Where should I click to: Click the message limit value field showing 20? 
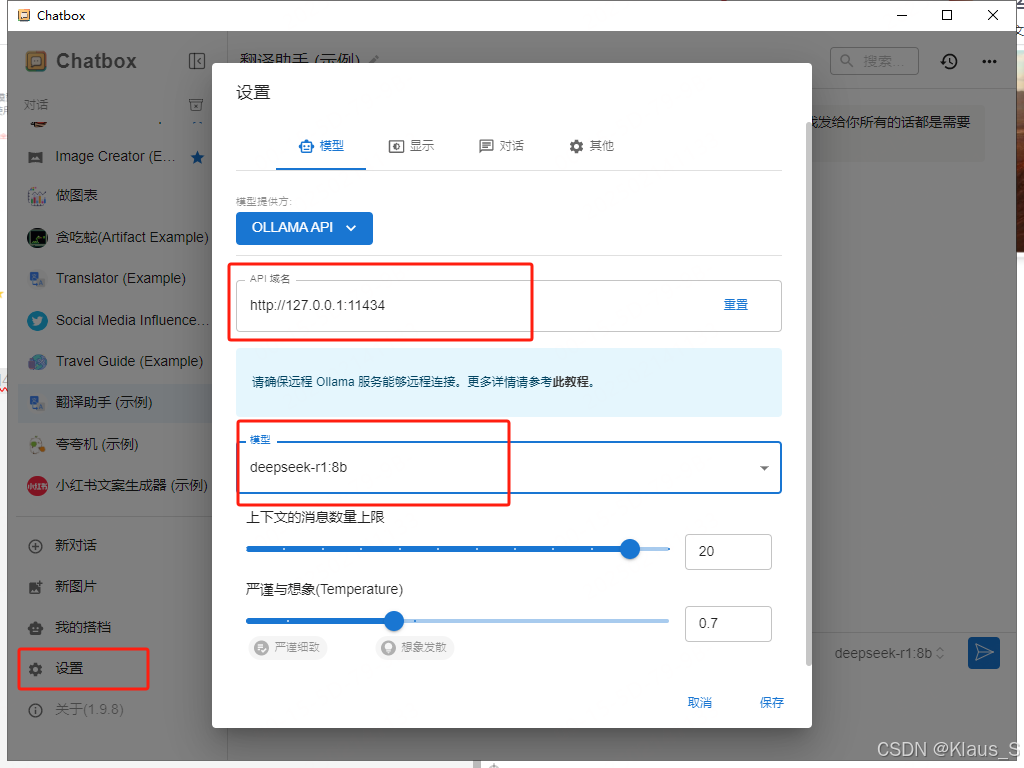(728, 552)
